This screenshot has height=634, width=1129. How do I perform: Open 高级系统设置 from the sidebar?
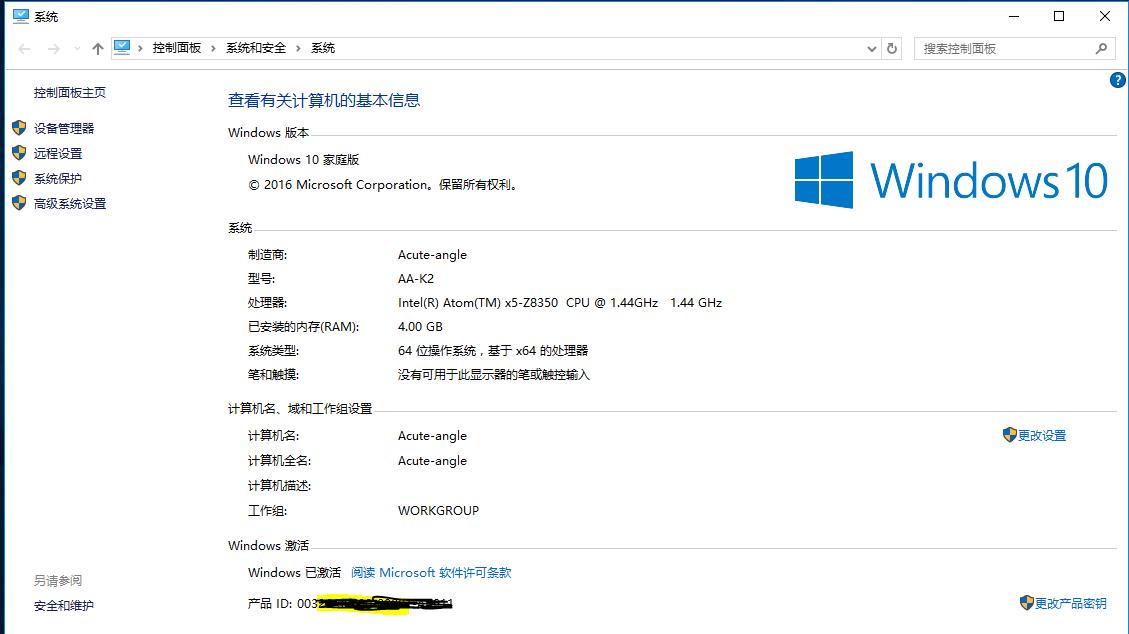[x=70, y=204]
